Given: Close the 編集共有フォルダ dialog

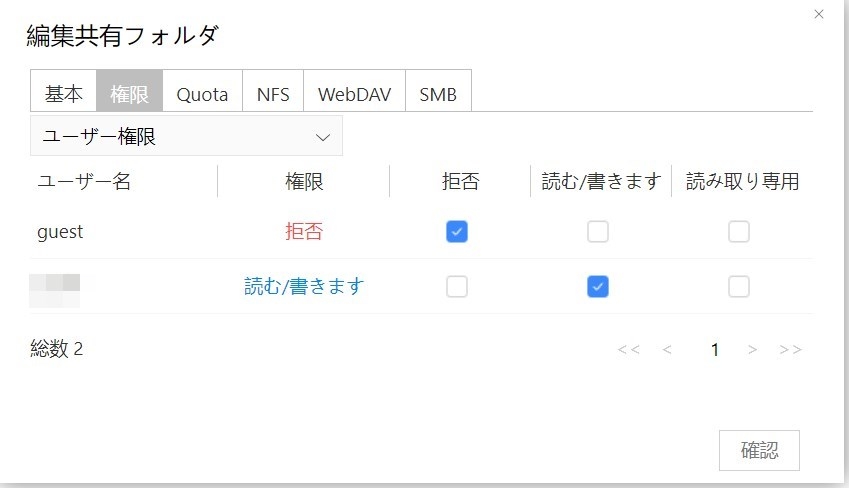Looking at the screenshot, I should point(819,14).
